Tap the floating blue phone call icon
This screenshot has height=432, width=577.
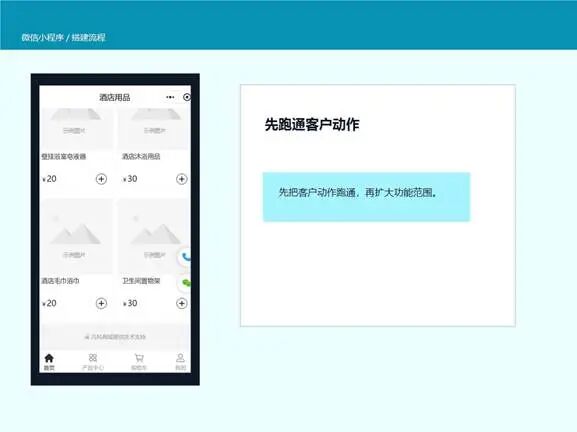tap(185, 257)
